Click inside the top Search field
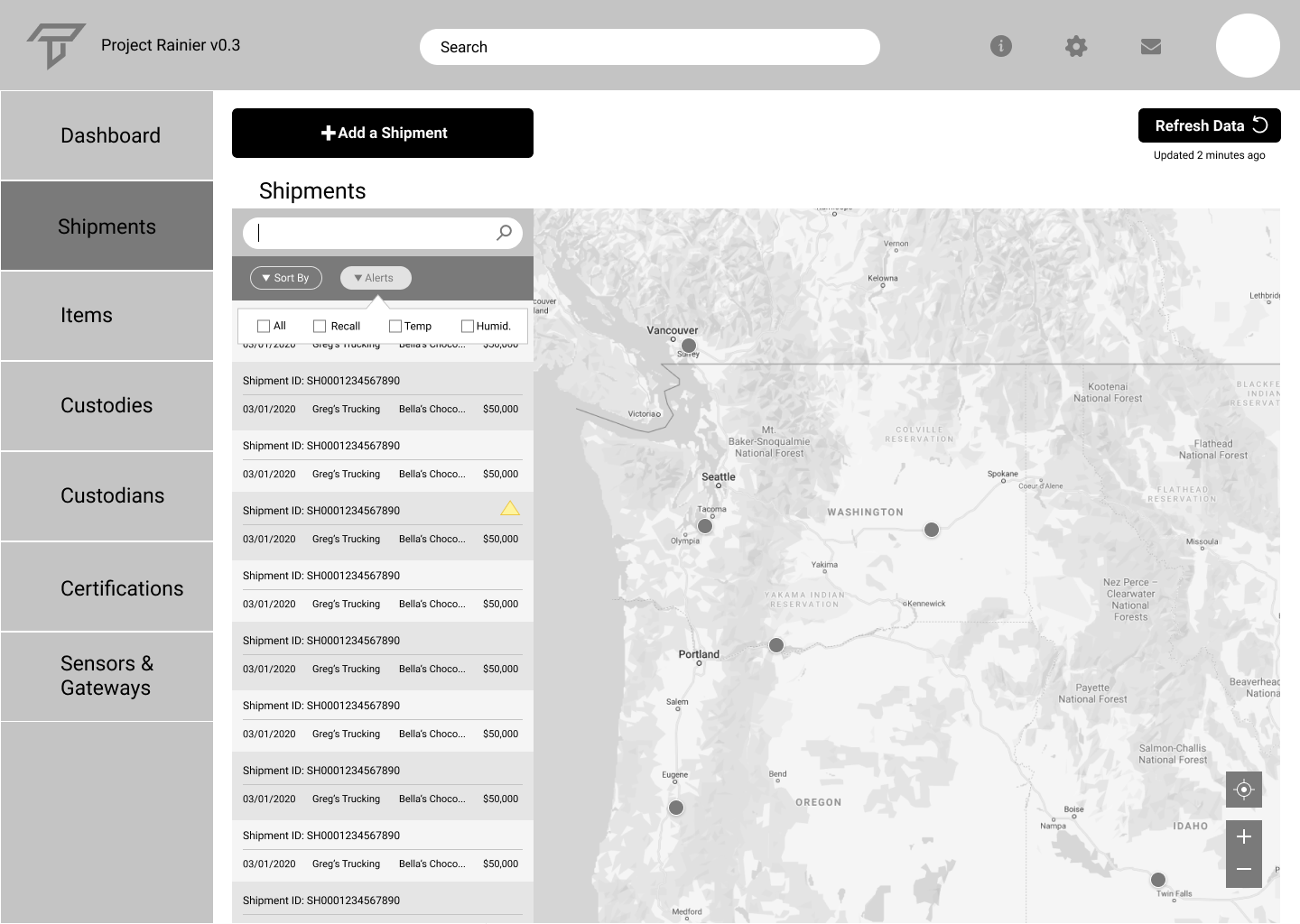Viewport: 1300px width, 924px height. (x=650, y=46)
